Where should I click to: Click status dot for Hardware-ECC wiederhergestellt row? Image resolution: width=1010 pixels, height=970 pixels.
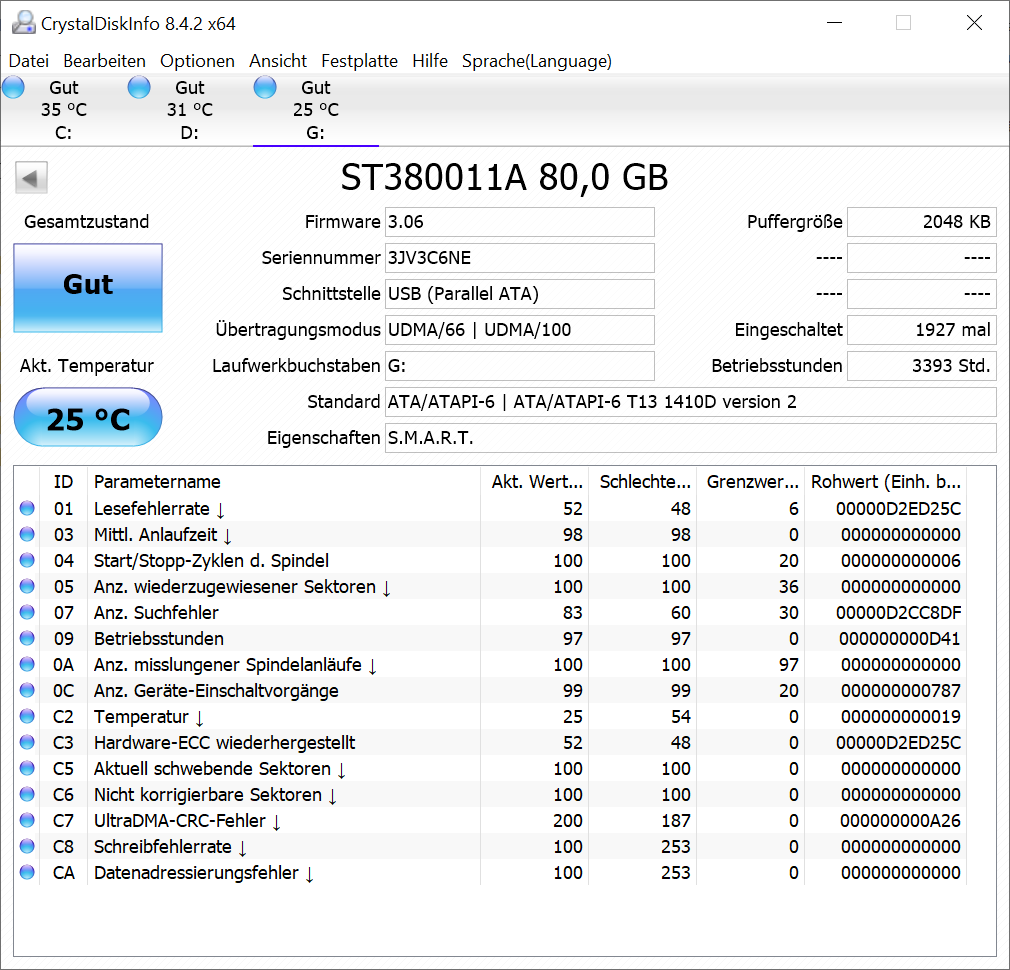pyautogui.click(x=27, y=742)
